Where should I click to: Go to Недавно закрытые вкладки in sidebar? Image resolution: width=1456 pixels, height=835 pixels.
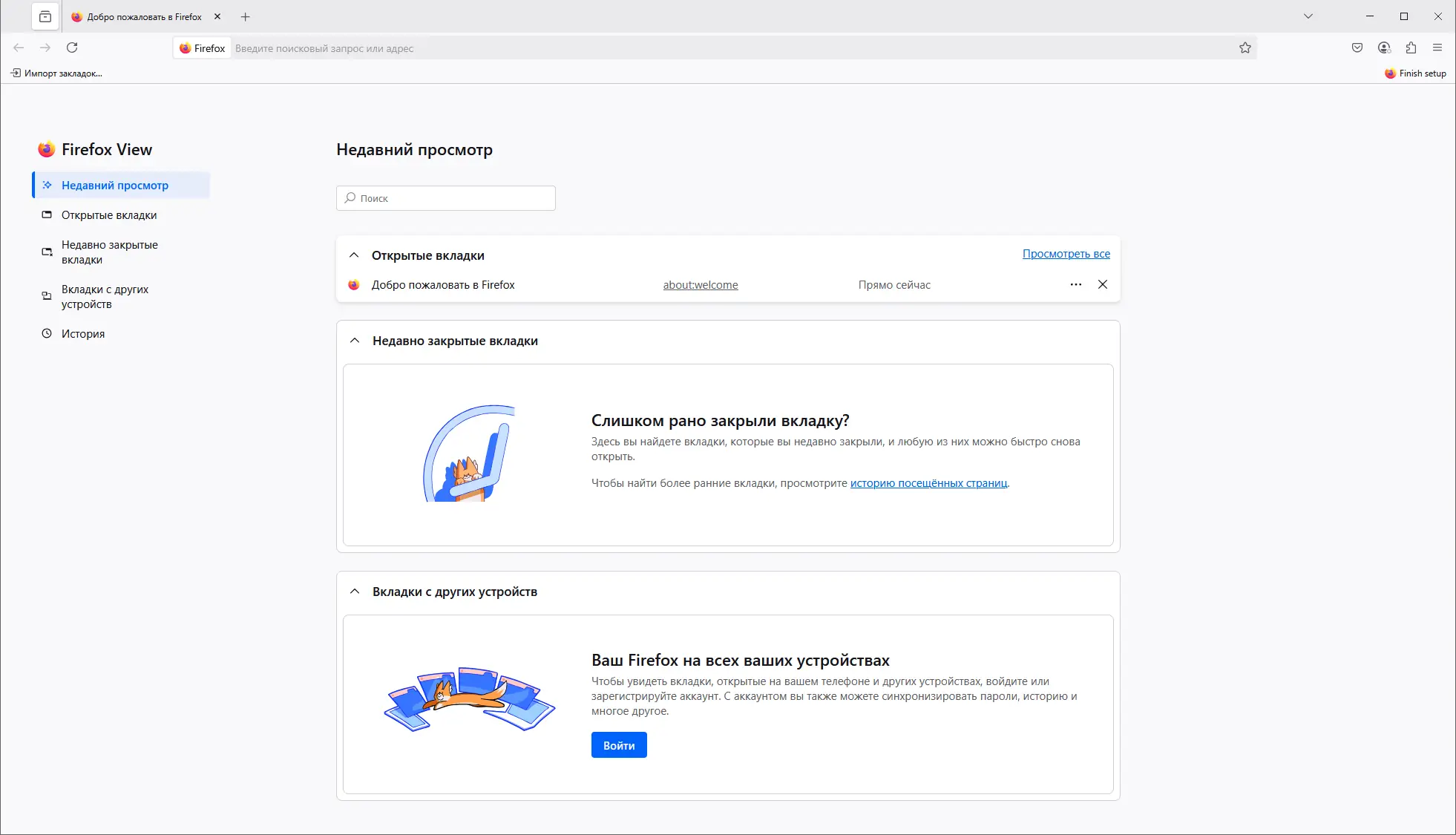pyautogui.click(x=110, y=252)
